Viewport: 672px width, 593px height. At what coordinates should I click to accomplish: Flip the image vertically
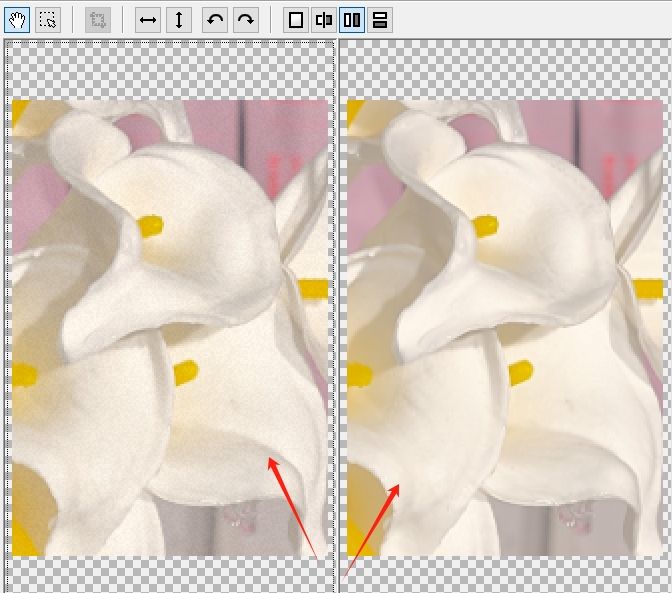coord(179,20)
